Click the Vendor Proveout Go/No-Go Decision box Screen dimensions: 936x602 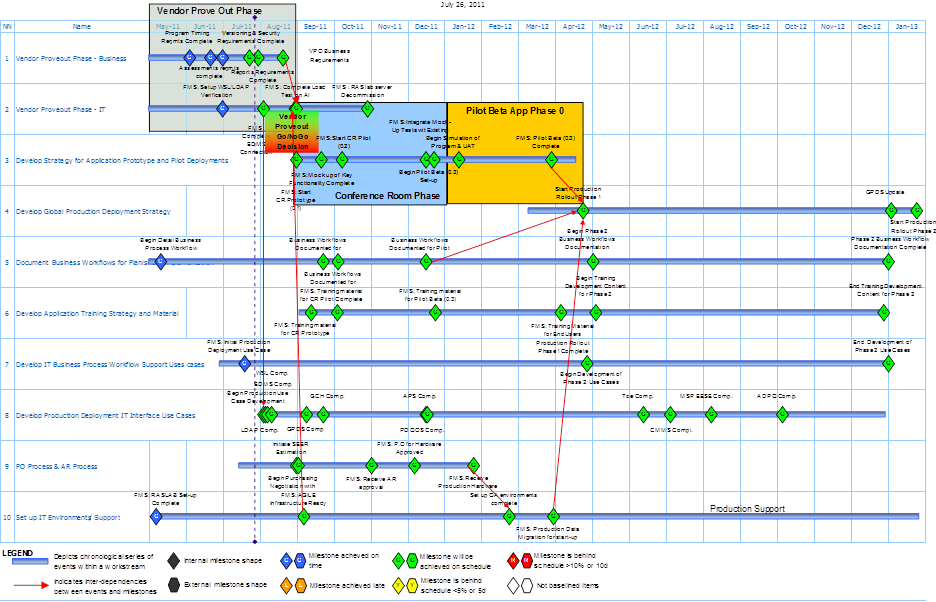tap(292, 133)
